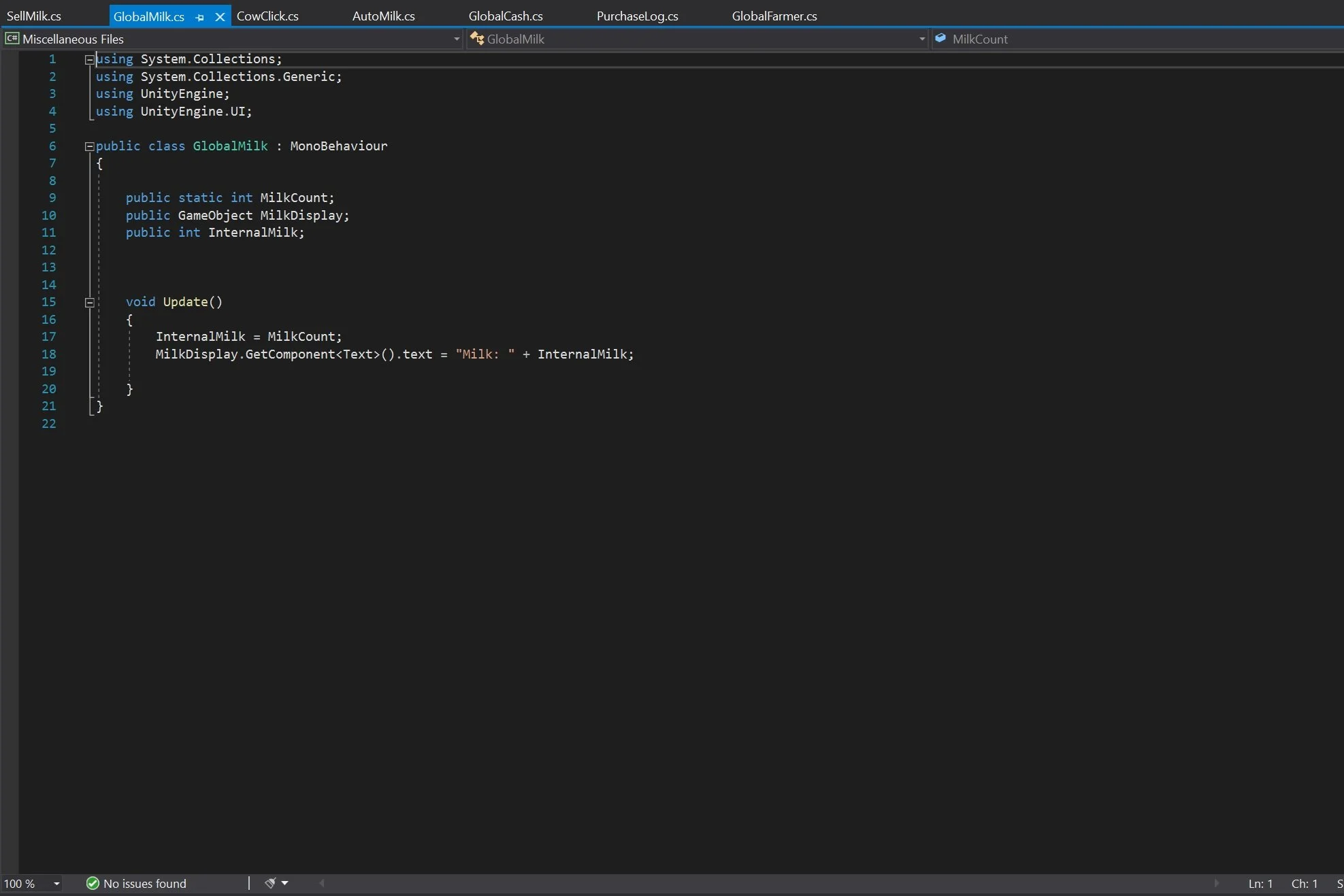Collapse the using directives region on line 1
This screenshot has height=896, width=1344.
89,60
